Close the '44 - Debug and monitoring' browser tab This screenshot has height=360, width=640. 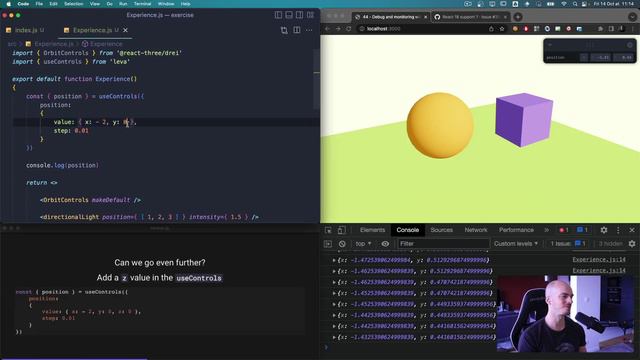tap(425, 17)
